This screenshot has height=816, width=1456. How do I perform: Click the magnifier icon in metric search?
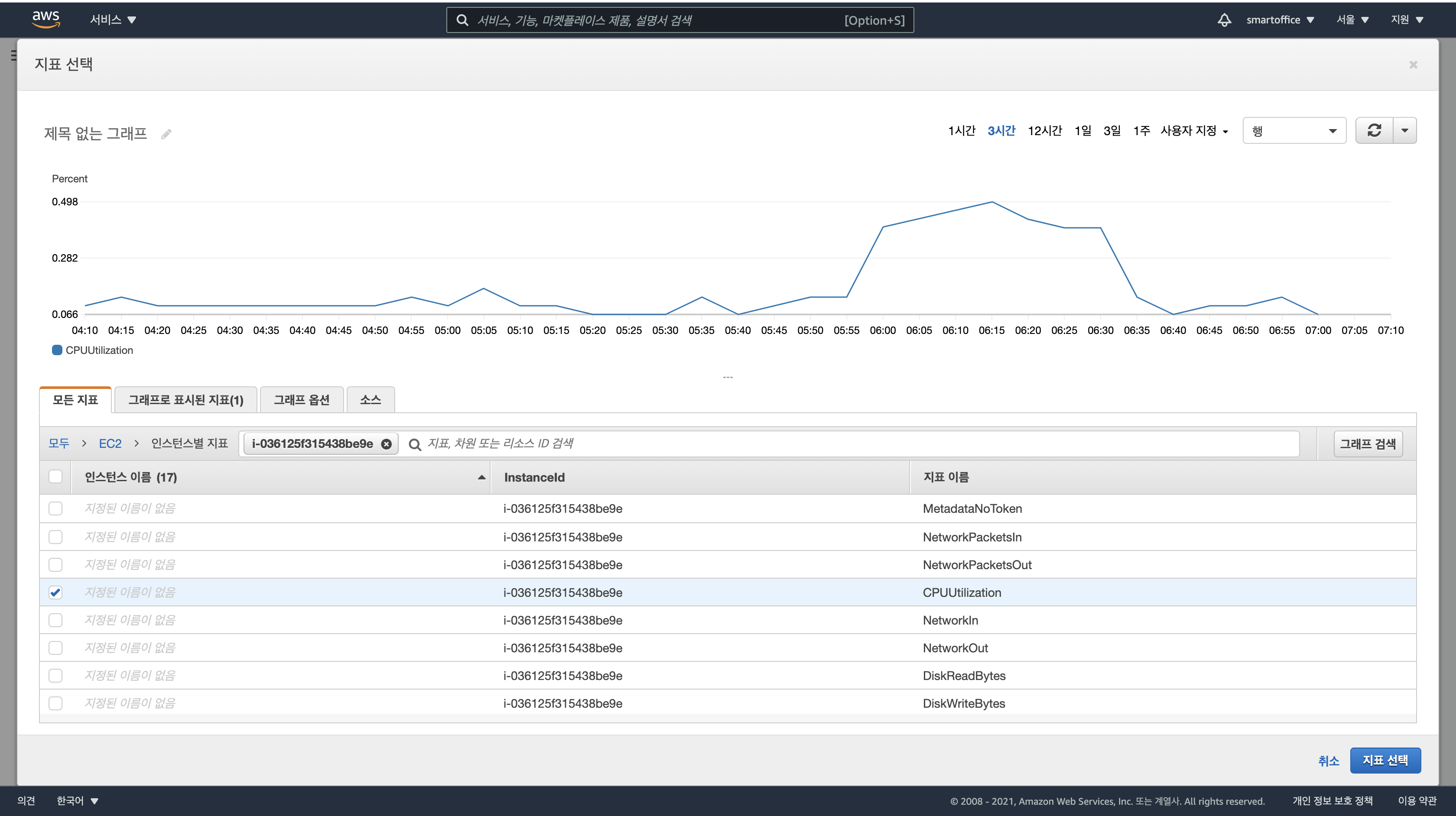point(415,445)
